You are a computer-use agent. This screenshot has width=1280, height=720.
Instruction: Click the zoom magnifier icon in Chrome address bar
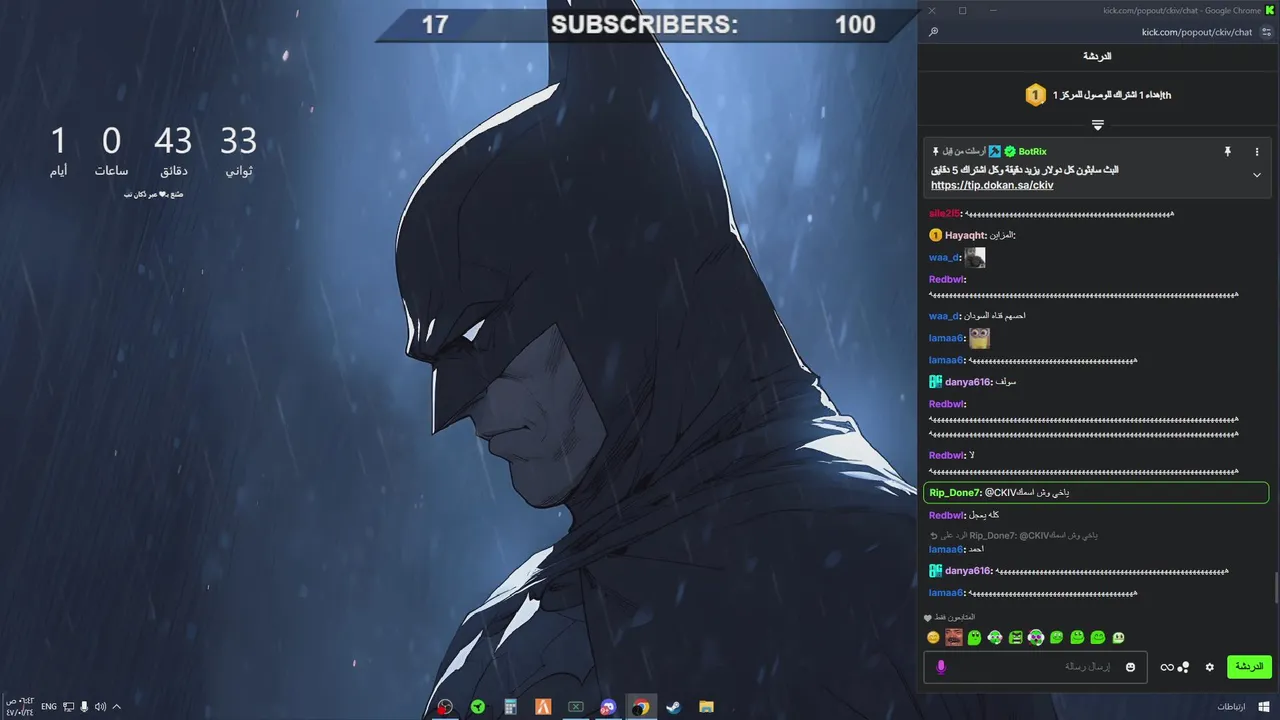click(x=933, y=32)
